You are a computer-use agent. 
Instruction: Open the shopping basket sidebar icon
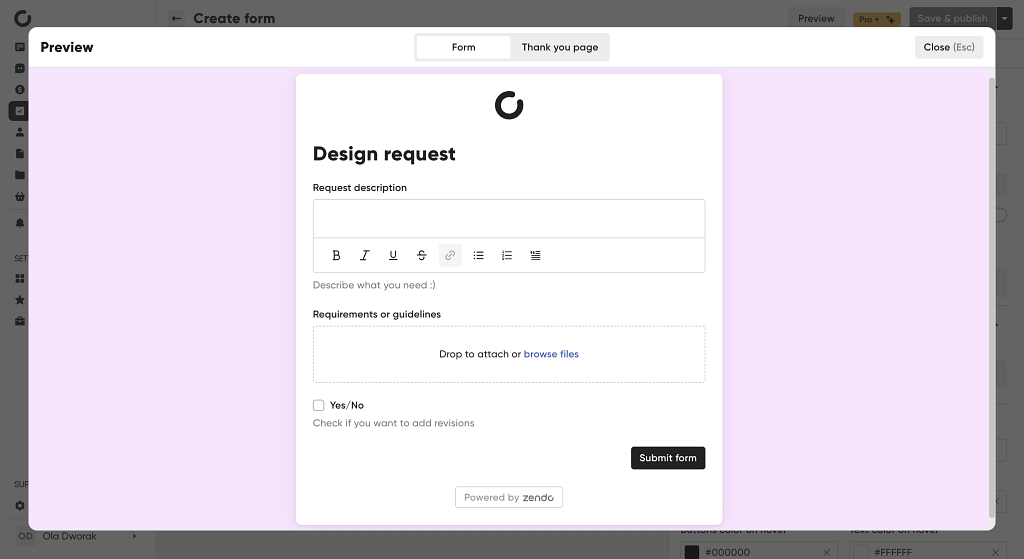[20, 197]
